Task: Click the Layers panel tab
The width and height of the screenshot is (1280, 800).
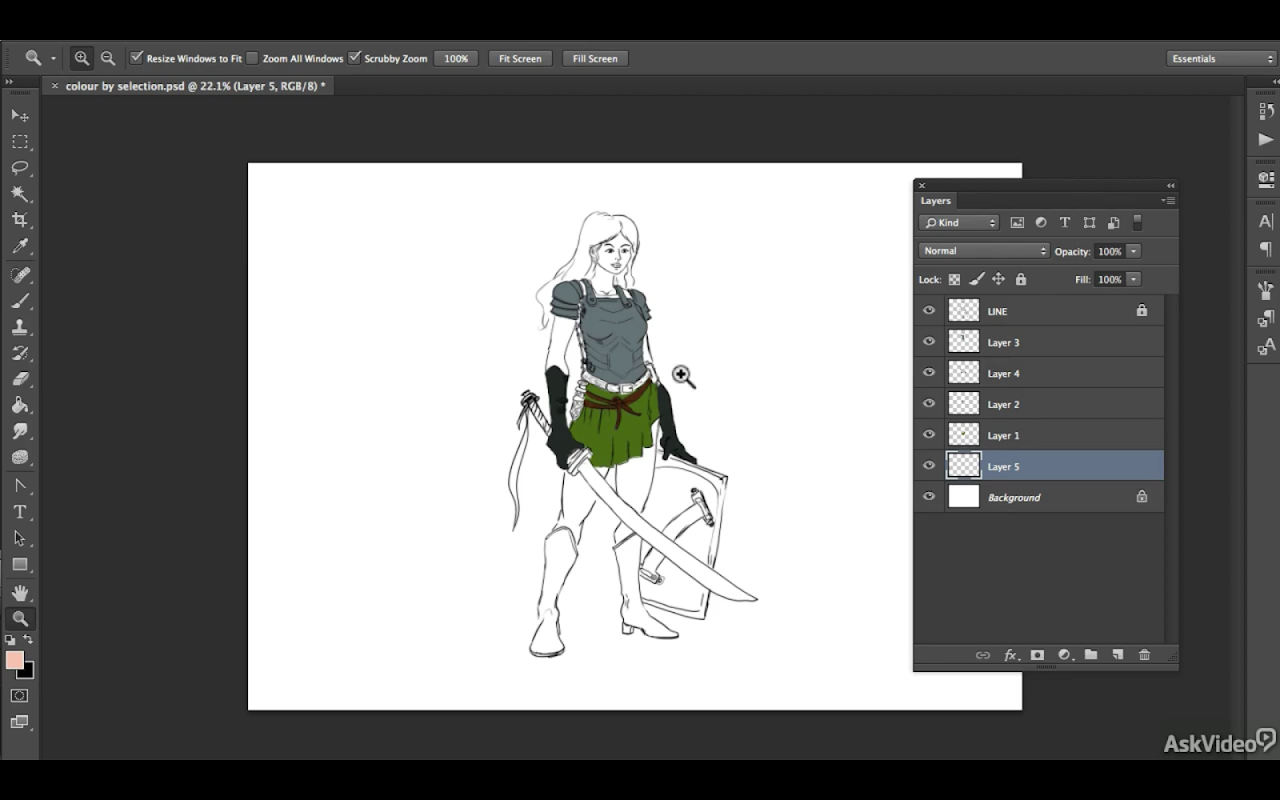Action: click(x=936, y=201)
